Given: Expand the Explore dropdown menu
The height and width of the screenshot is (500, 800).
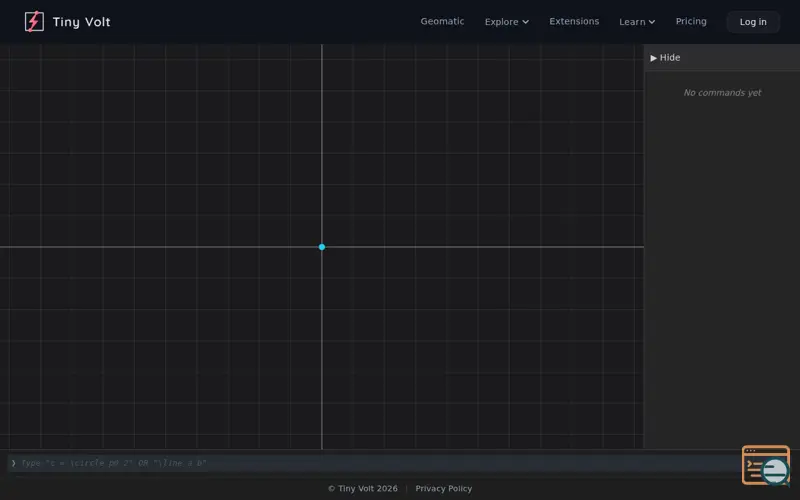Looking at the screenshot, I should [507, 22].
